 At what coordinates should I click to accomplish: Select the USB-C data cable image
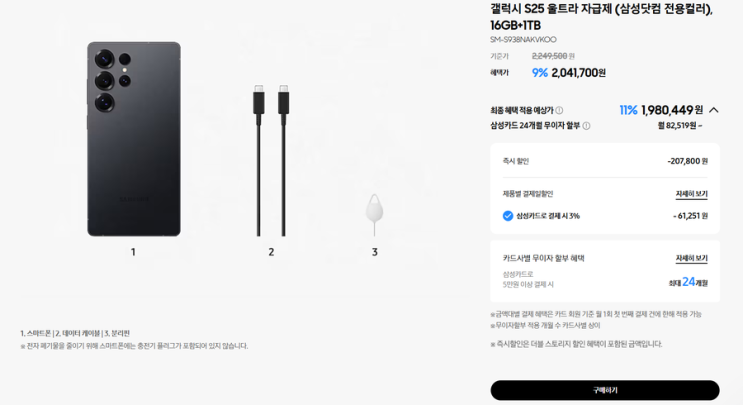[271, 161]
